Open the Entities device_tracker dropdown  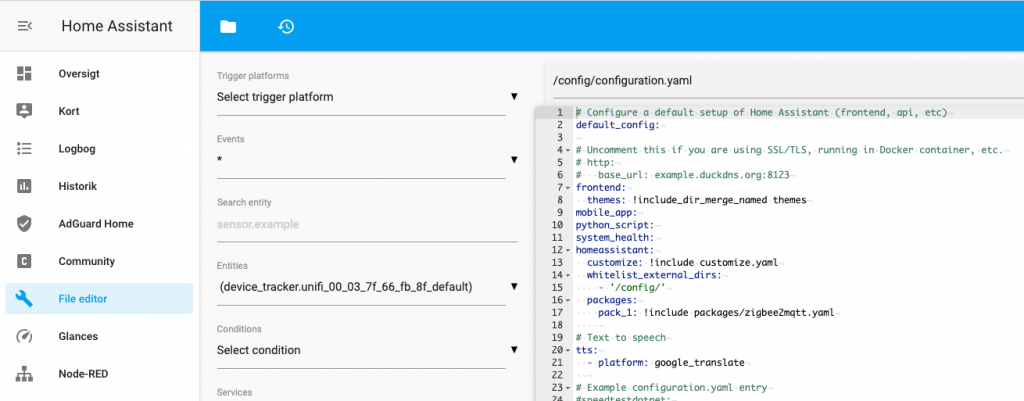point(368,287)
